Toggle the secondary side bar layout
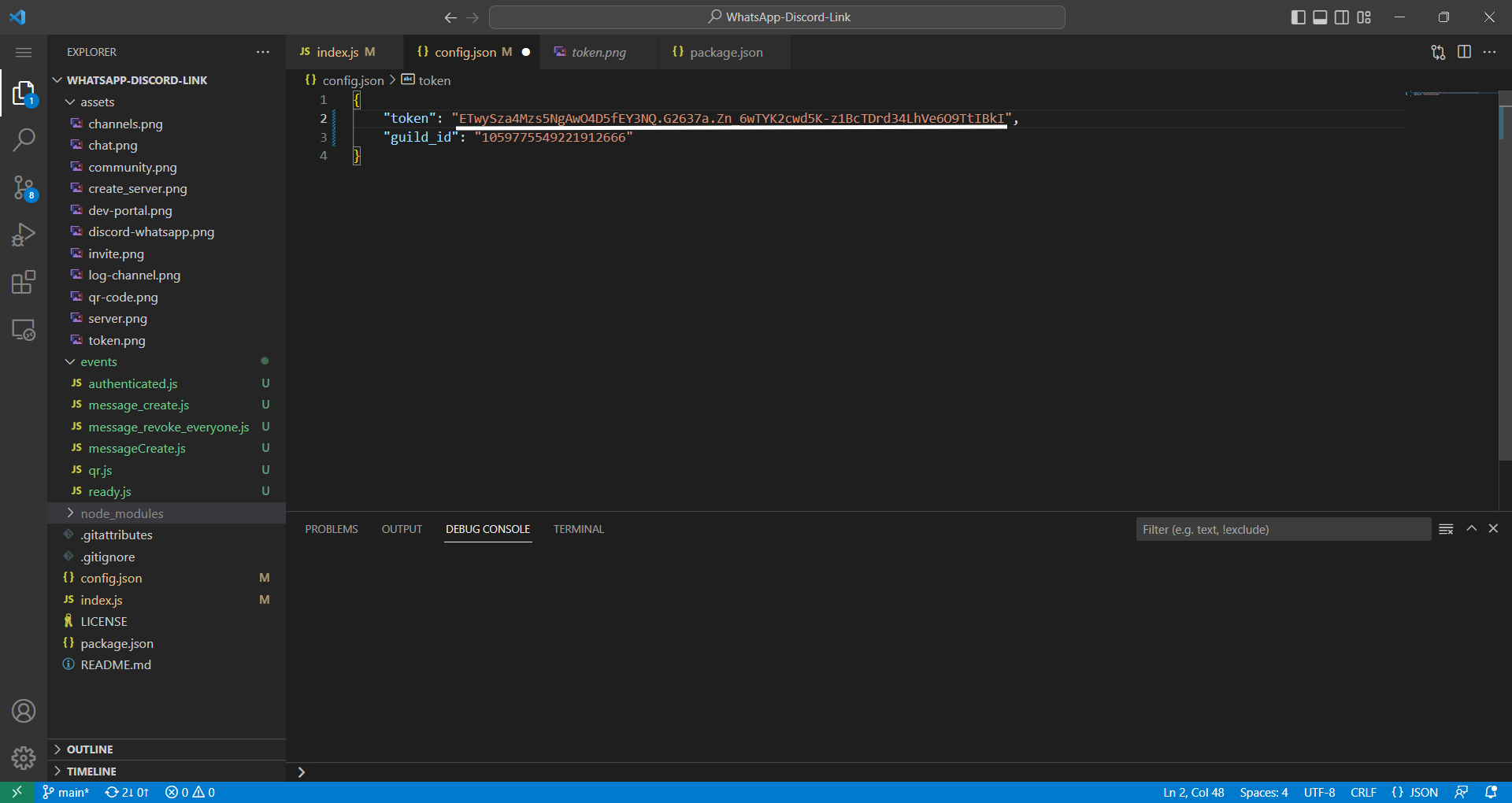The height and width of the screenshot is (803, 1512). coord(1342,17)
